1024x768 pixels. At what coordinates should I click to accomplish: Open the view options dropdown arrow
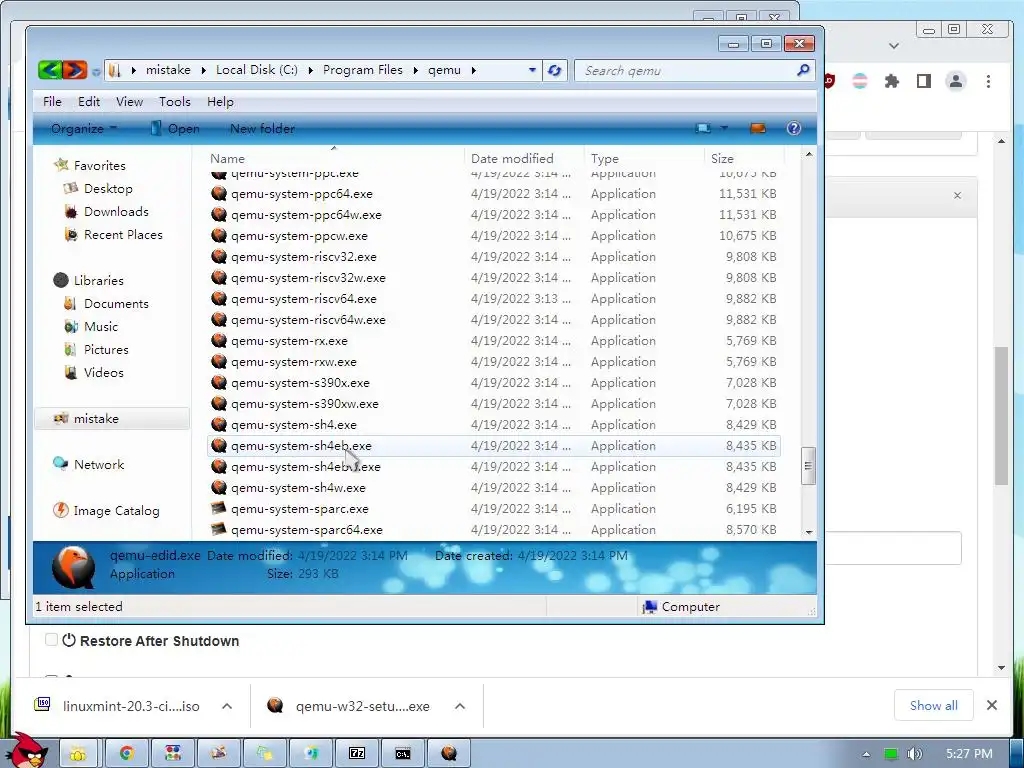tap(724, 128)
